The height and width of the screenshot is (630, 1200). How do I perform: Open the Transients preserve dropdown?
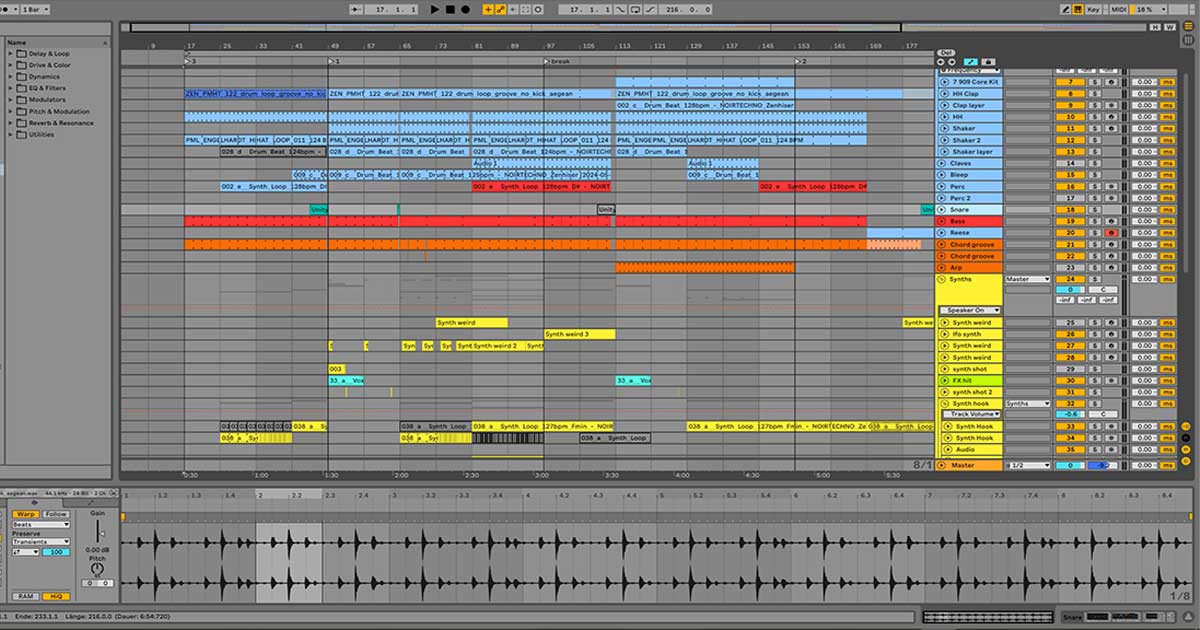(41, 543)
